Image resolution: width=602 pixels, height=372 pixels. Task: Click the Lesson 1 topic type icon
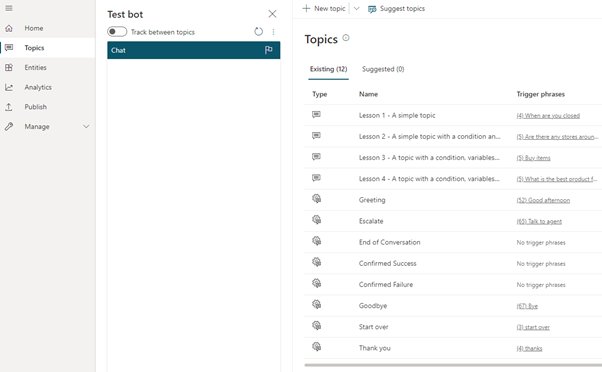point(316,114)
